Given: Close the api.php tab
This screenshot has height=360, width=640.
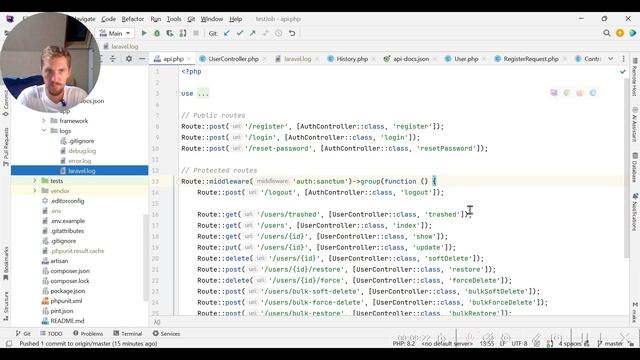Looking at the screenshot, I should [x=189, y=59].
